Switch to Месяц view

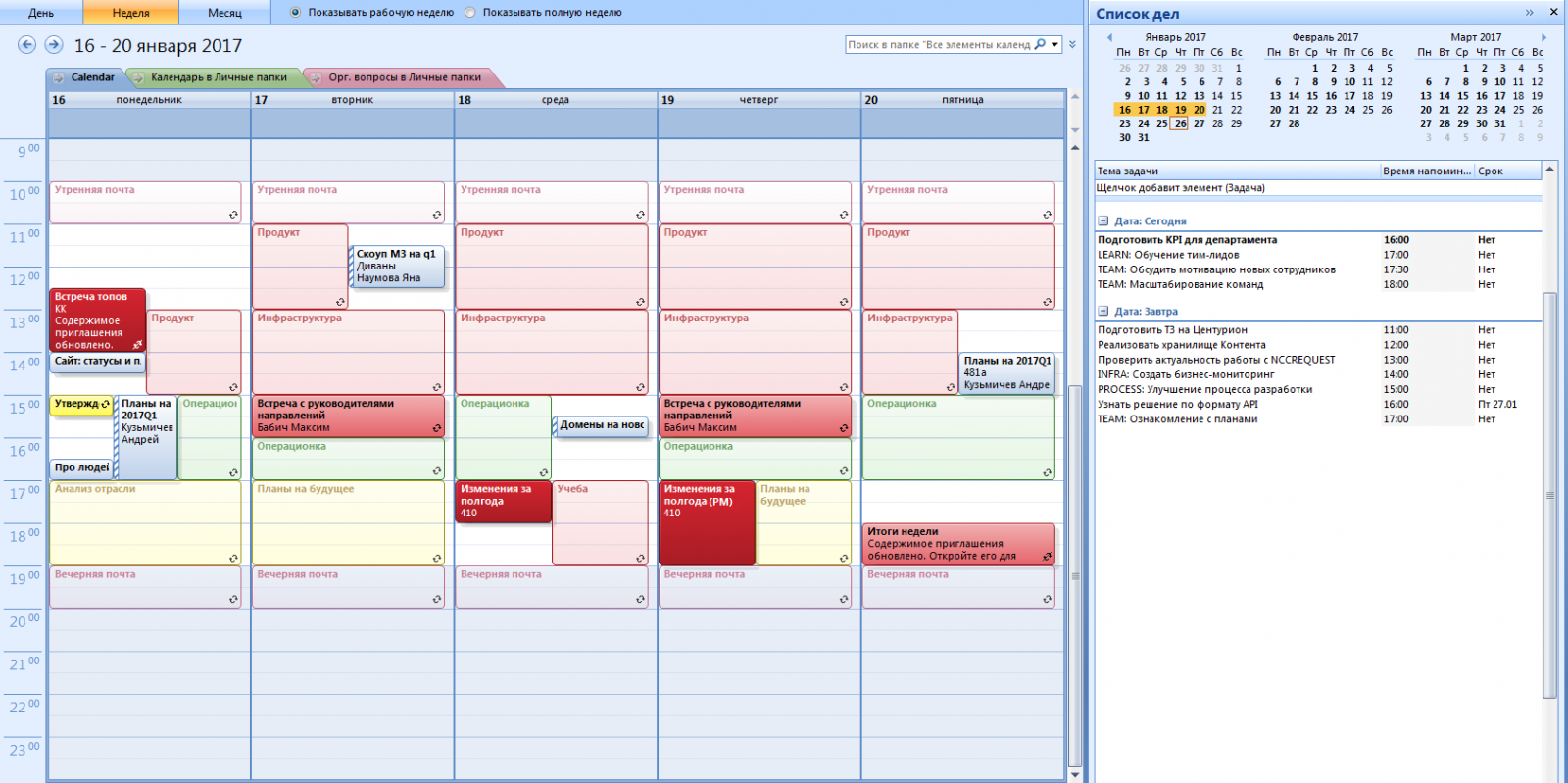coord(224,13)
